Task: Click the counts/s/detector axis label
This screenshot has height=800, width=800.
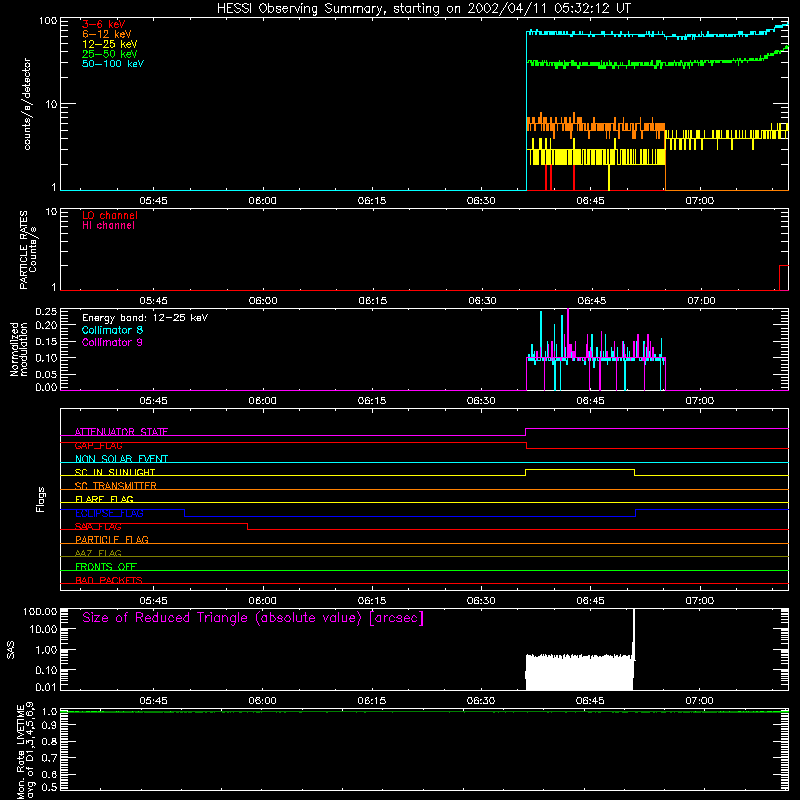Action: coord(27,104)
